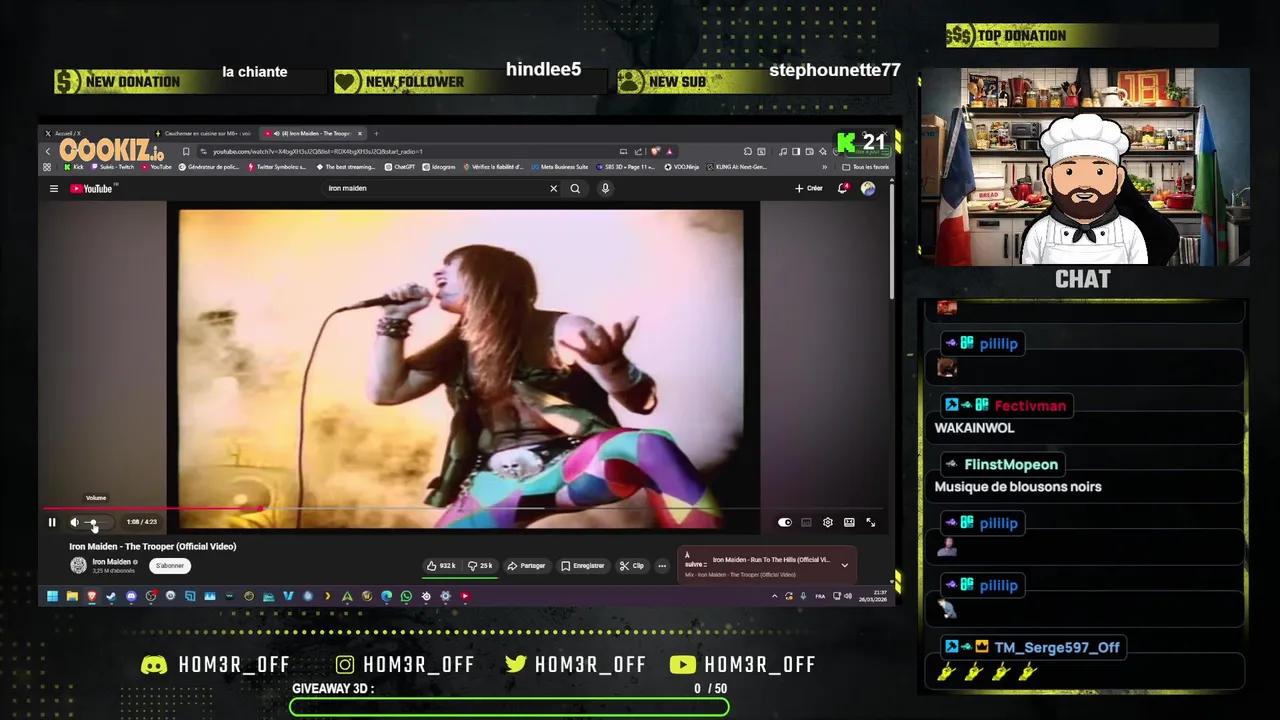
Task: Open File Explorer from the taskbar
Action: (72, 596)
